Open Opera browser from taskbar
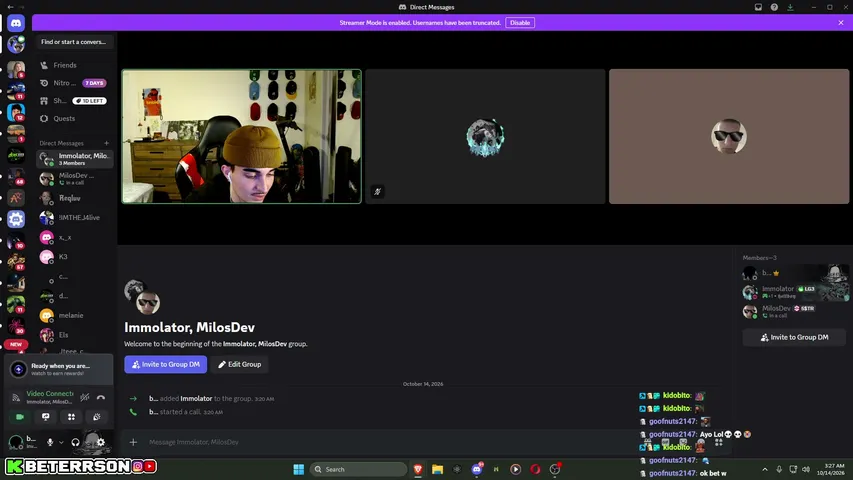Screen dimensions: 853x480 [535, 469]
